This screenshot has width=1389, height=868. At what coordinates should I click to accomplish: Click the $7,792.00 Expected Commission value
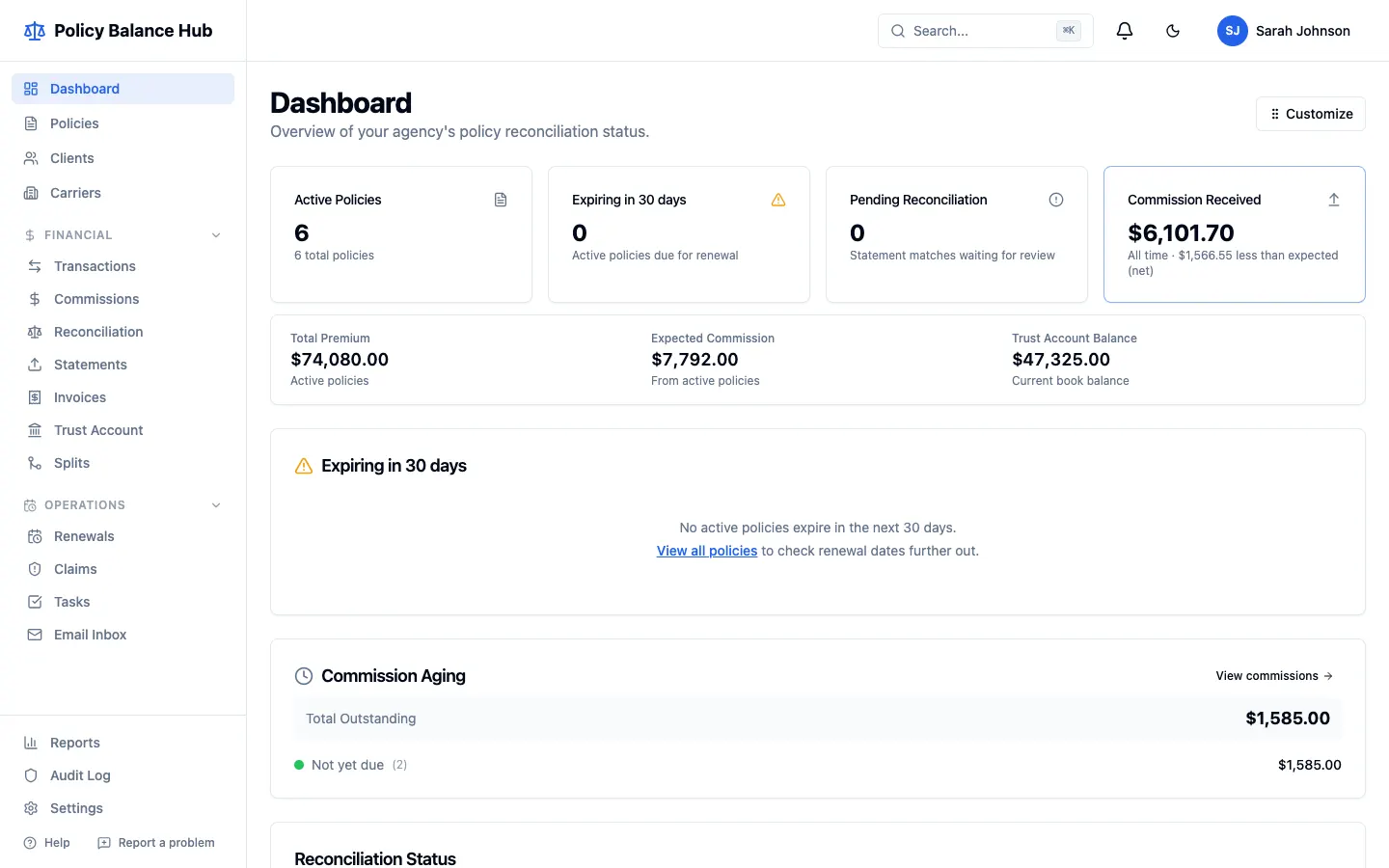tap(694, 360)
